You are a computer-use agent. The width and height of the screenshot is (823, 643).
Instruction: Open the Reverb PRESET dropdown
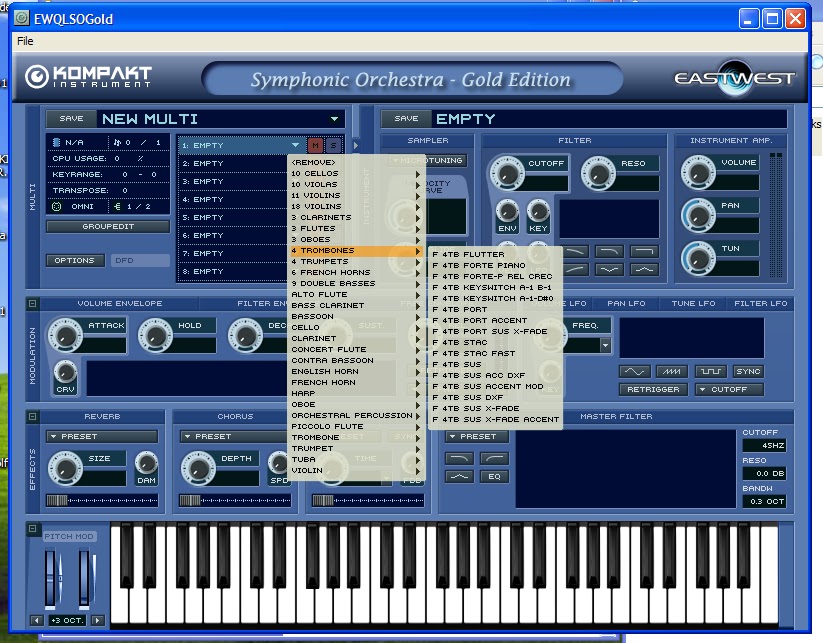(102, 437)
